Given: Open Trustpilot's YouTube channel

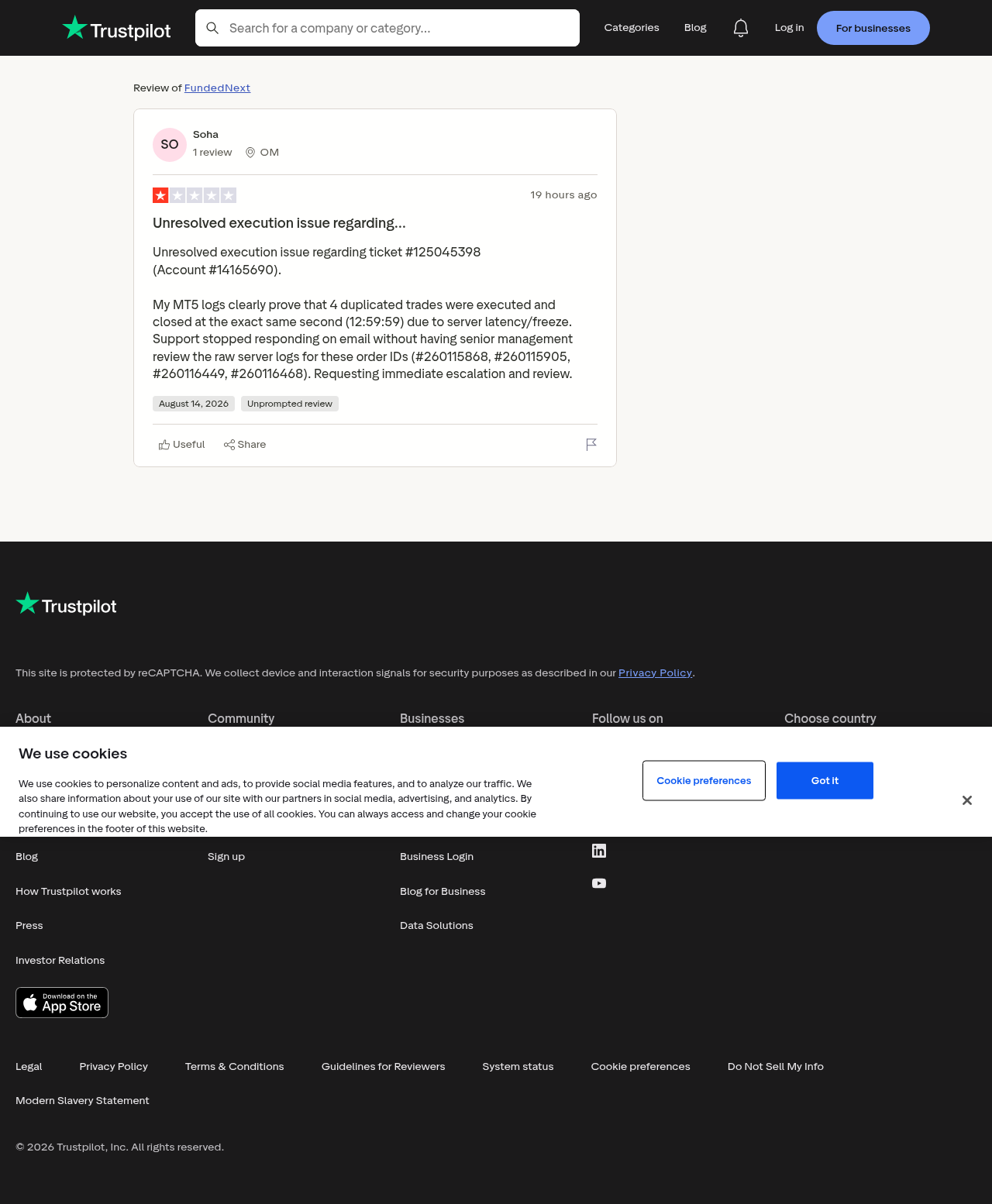Looking at the screenshot, I should coord(599,883).
